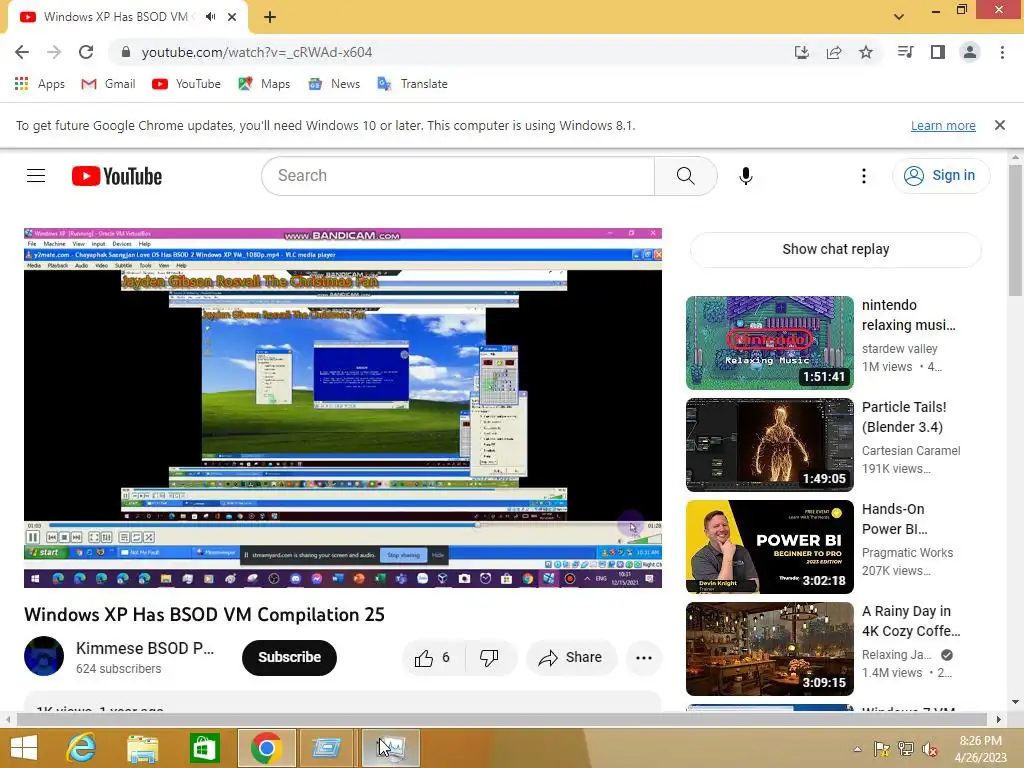Click the 'nintendo relaxing musi...' title text
Viewport: 1024px width, 768px height.
pyautogui.click(x=908, y=315)
